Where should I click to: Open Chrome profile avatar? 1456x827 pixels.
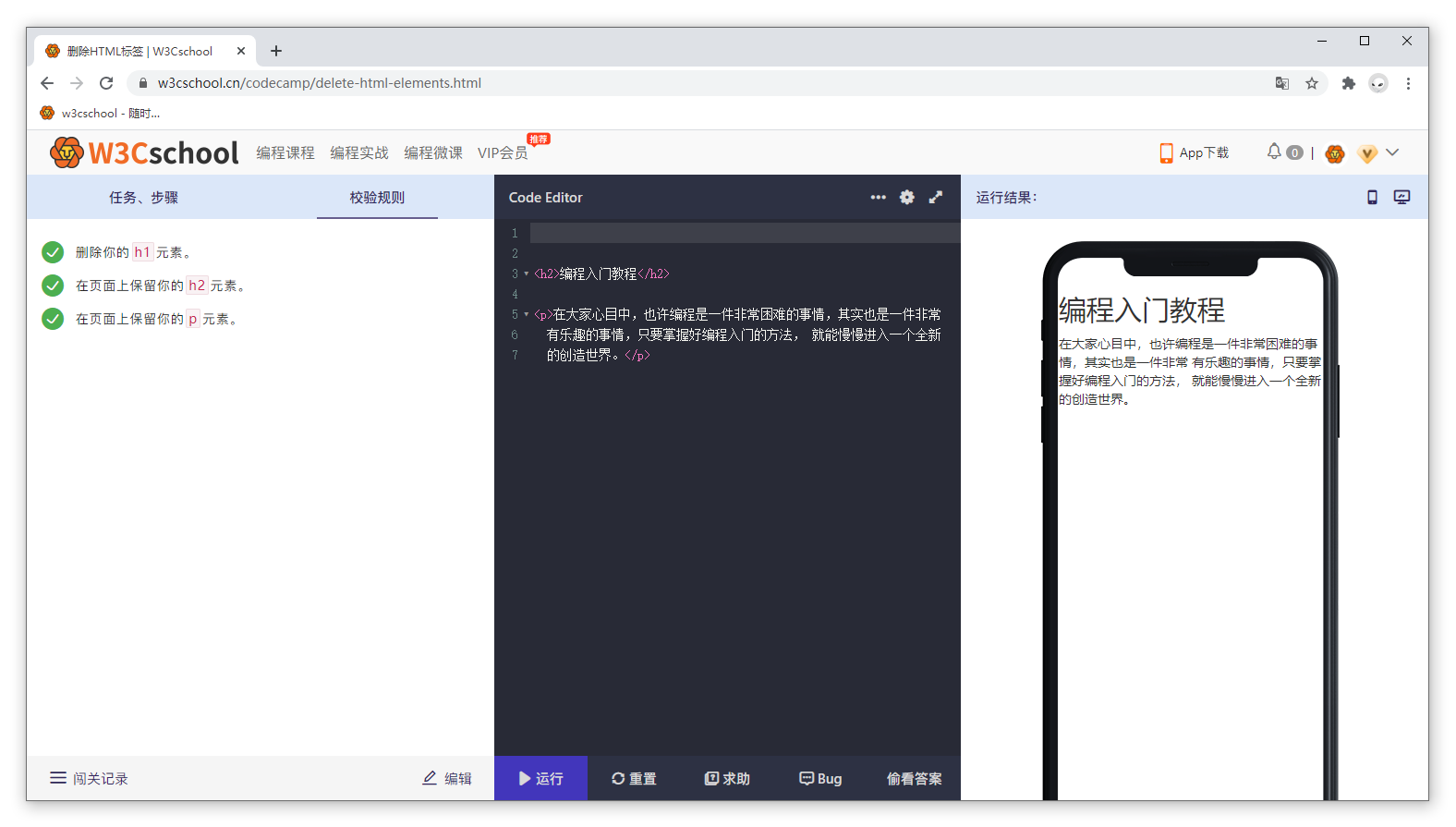click(1378, 83)
